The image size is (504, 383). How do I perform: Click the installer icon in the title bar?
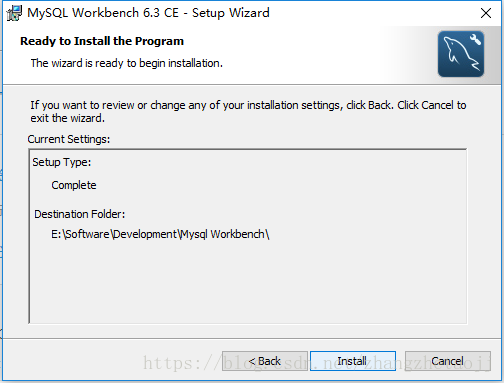[x=14, y=13]
